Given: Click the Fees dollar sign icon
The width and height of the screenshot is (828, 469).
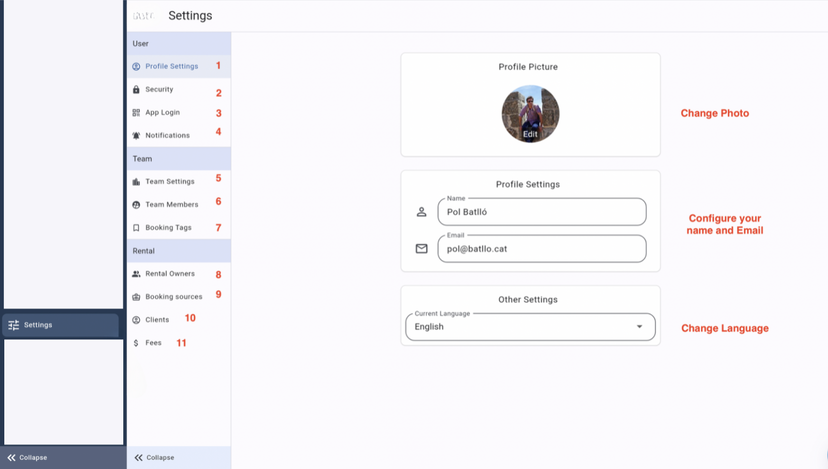Looking at the screenshot, I should (136, 343).
